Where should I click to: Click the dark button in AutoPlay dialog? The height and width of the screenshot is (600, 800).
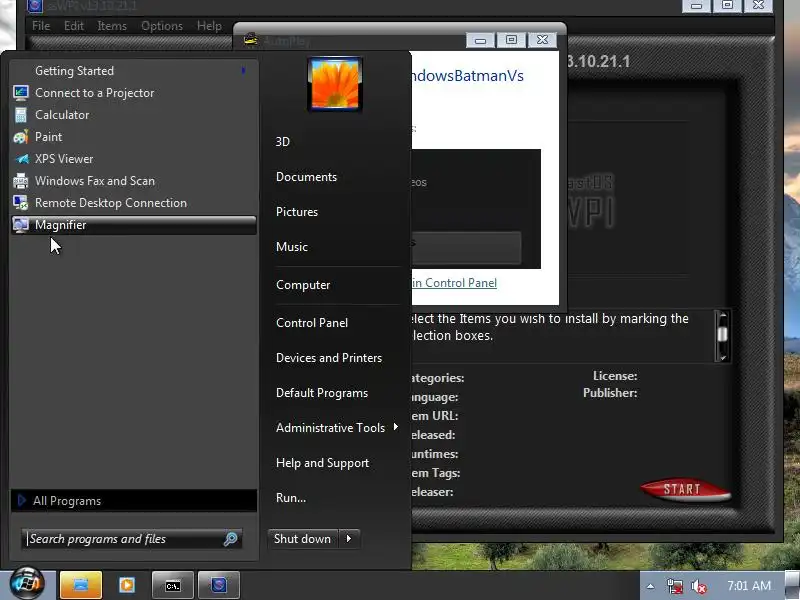466,247
